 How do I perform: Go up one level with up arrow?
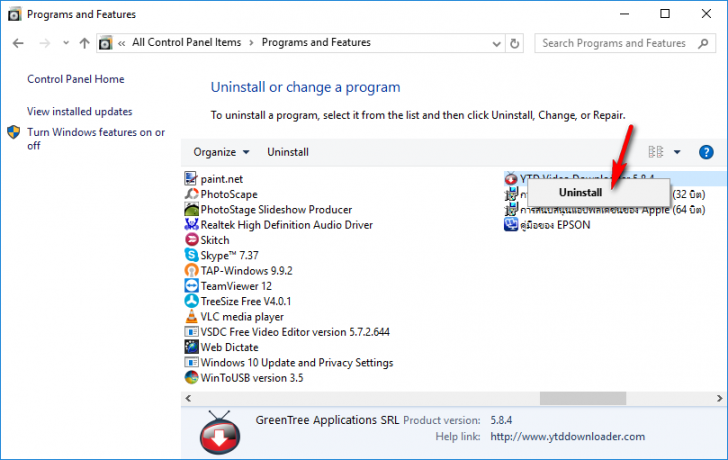tap(84, 43)
